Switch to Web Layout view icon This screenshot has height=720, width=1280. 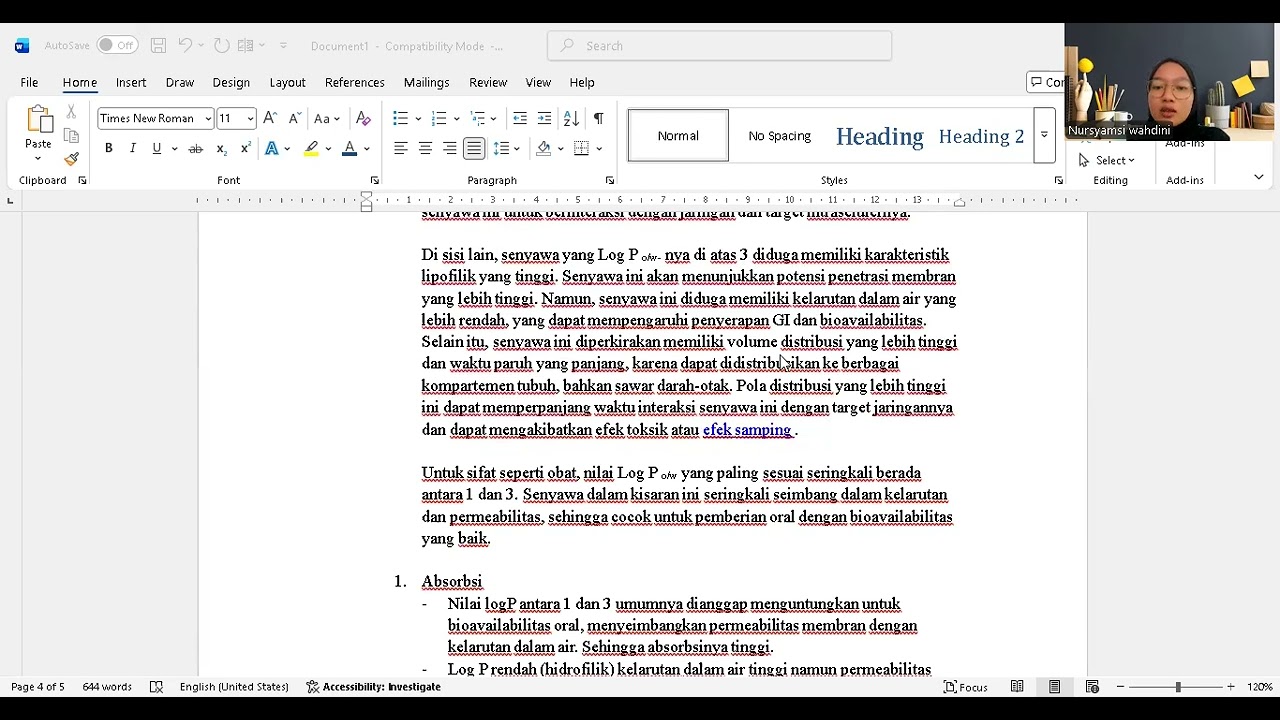(x=1092, y=687)
